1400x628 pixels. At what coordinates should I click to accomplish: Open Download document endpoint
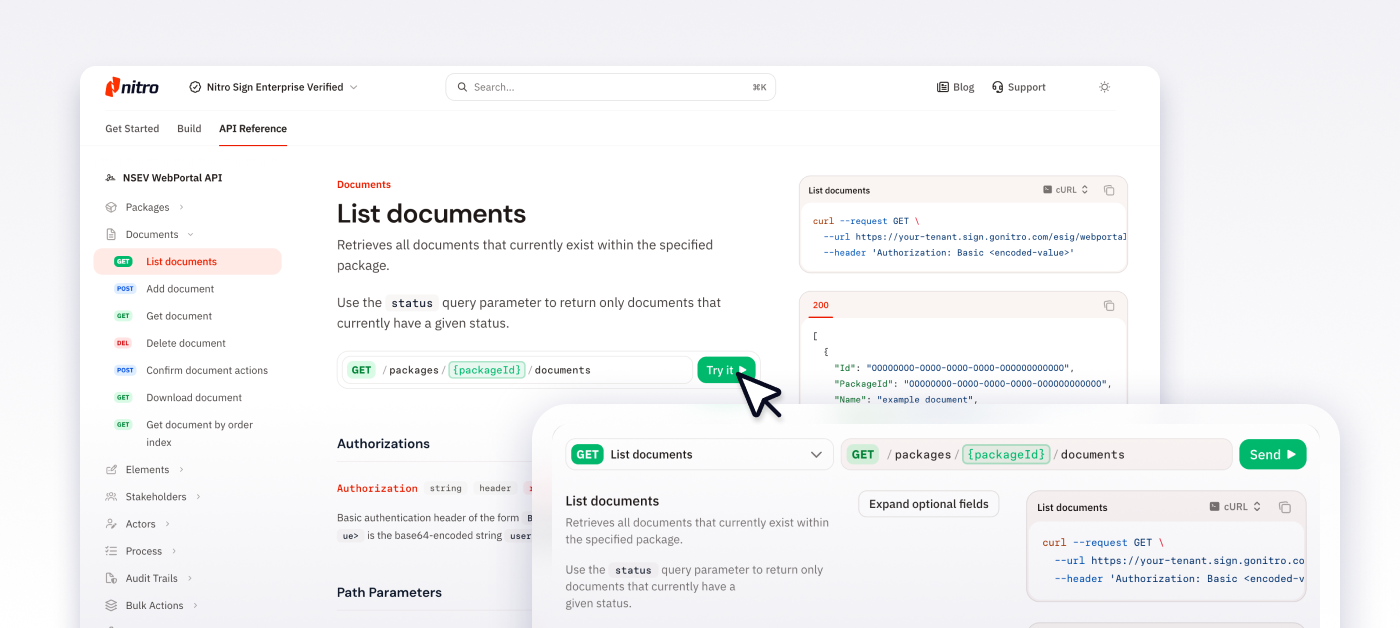coord(194,397)
